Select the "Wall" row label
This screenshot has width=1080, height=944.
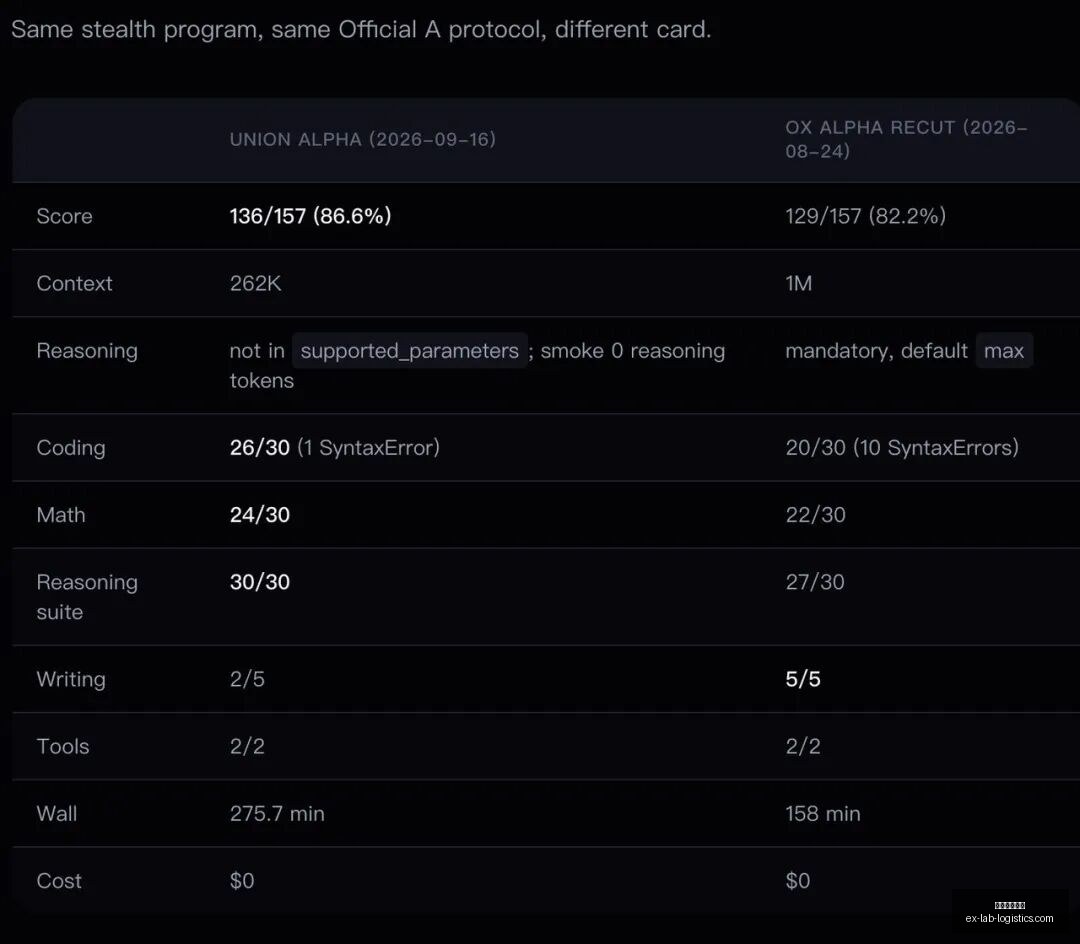coord(56,814)
